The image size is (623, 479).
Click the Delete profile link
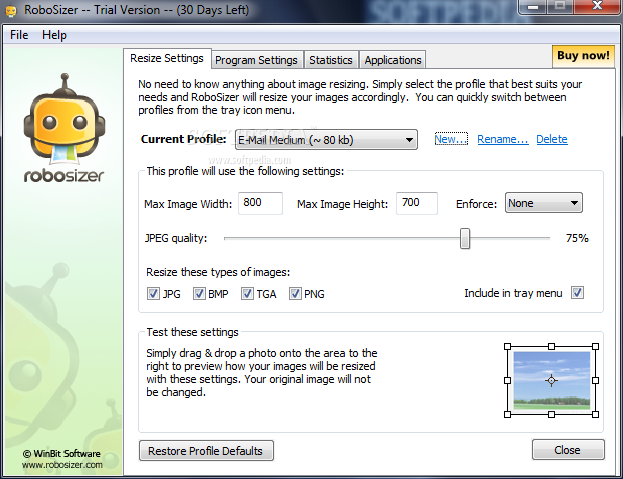tap(552, 139)
